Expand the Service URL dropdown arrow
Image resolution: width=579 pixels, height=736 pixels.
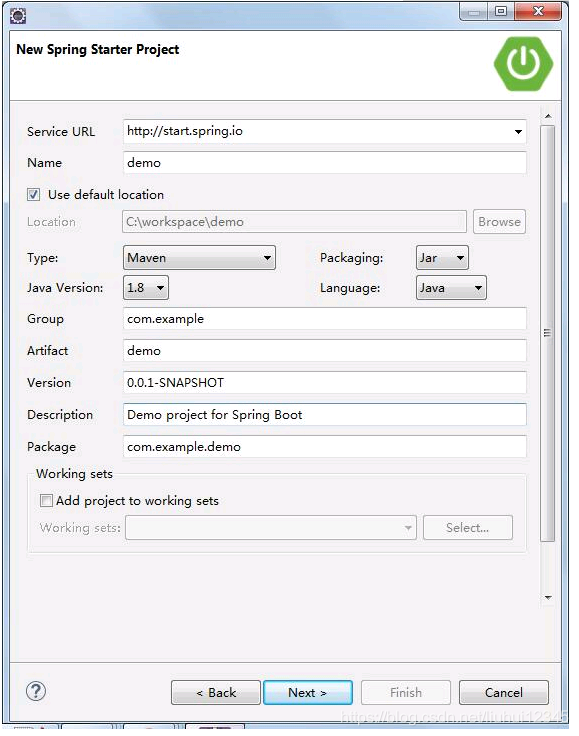click(518, 131)
